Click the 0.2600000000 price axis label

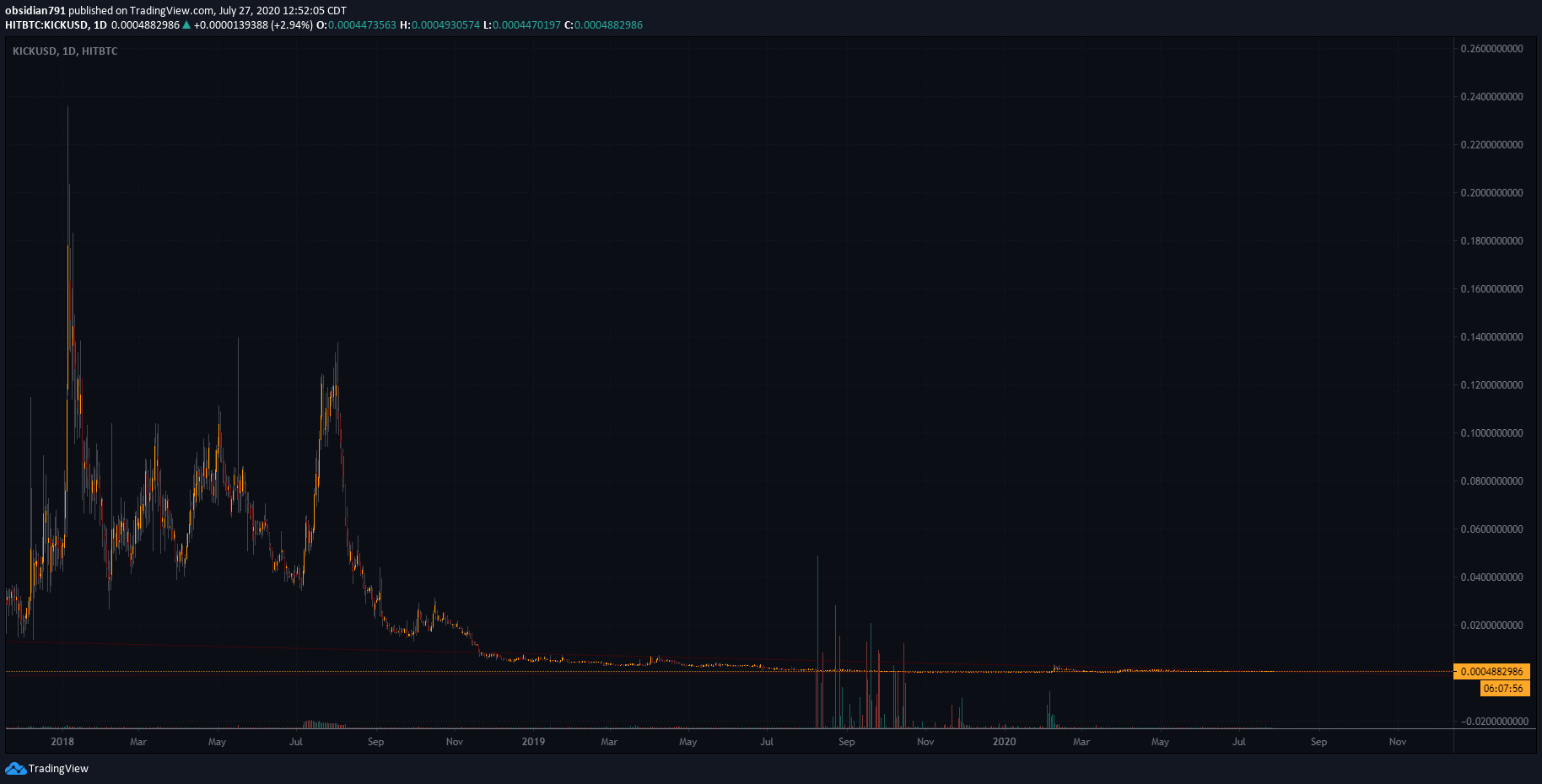coord(1492,49)
